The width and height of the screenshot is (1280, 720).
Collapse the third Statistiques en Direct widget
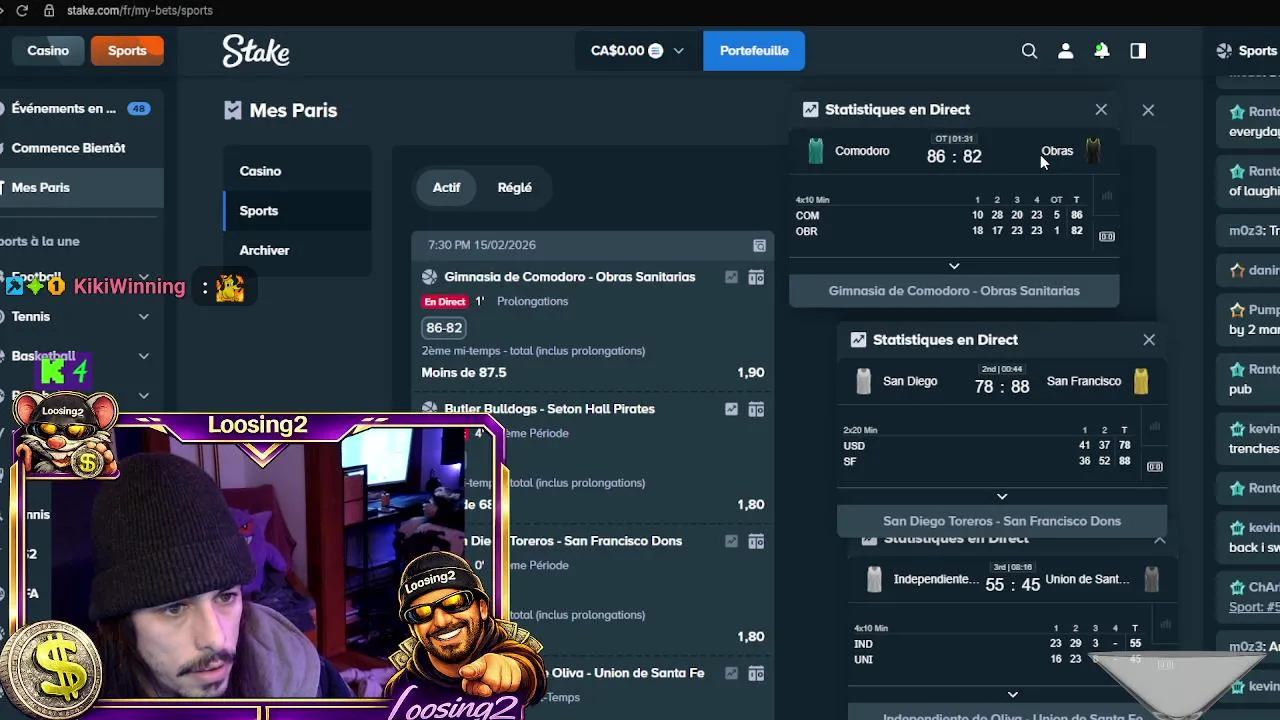1160,540
